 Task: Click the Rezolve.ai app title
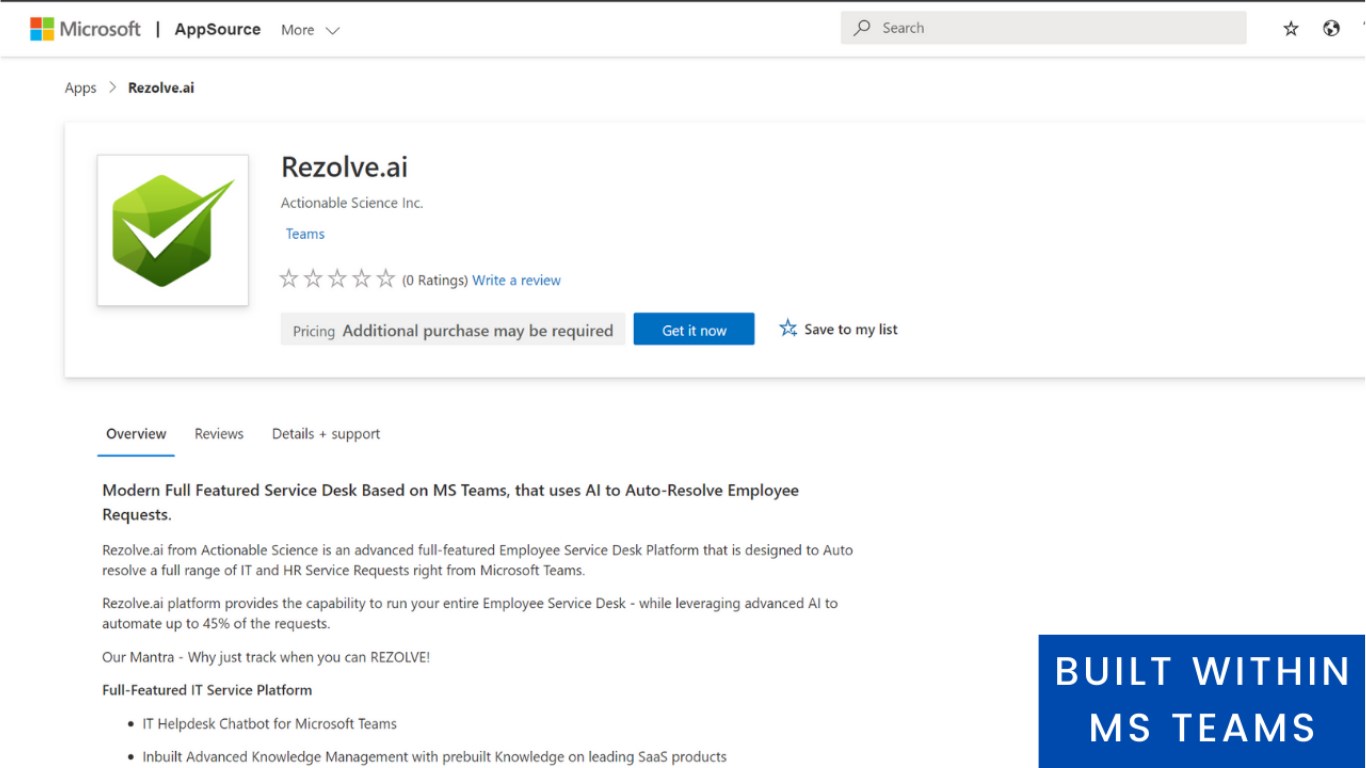(x=344, y=167)
